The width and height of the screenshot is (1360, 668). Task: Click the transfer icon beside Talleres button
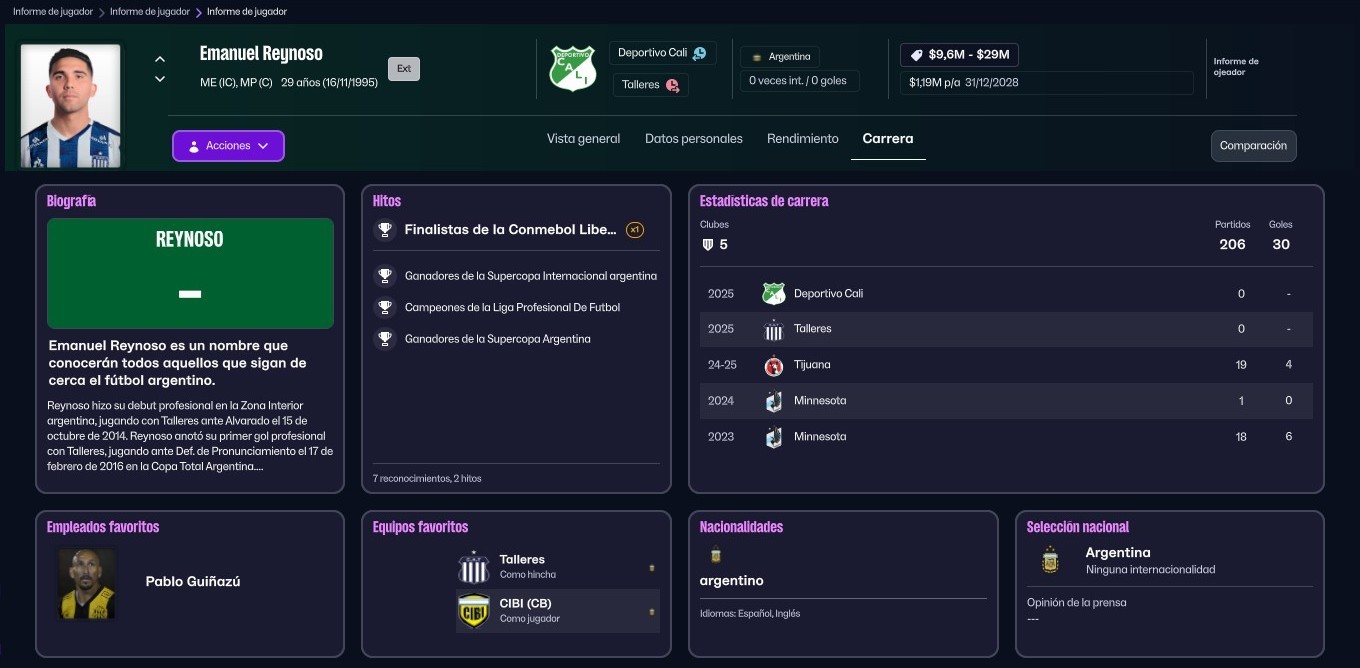[x=672, y=85]
